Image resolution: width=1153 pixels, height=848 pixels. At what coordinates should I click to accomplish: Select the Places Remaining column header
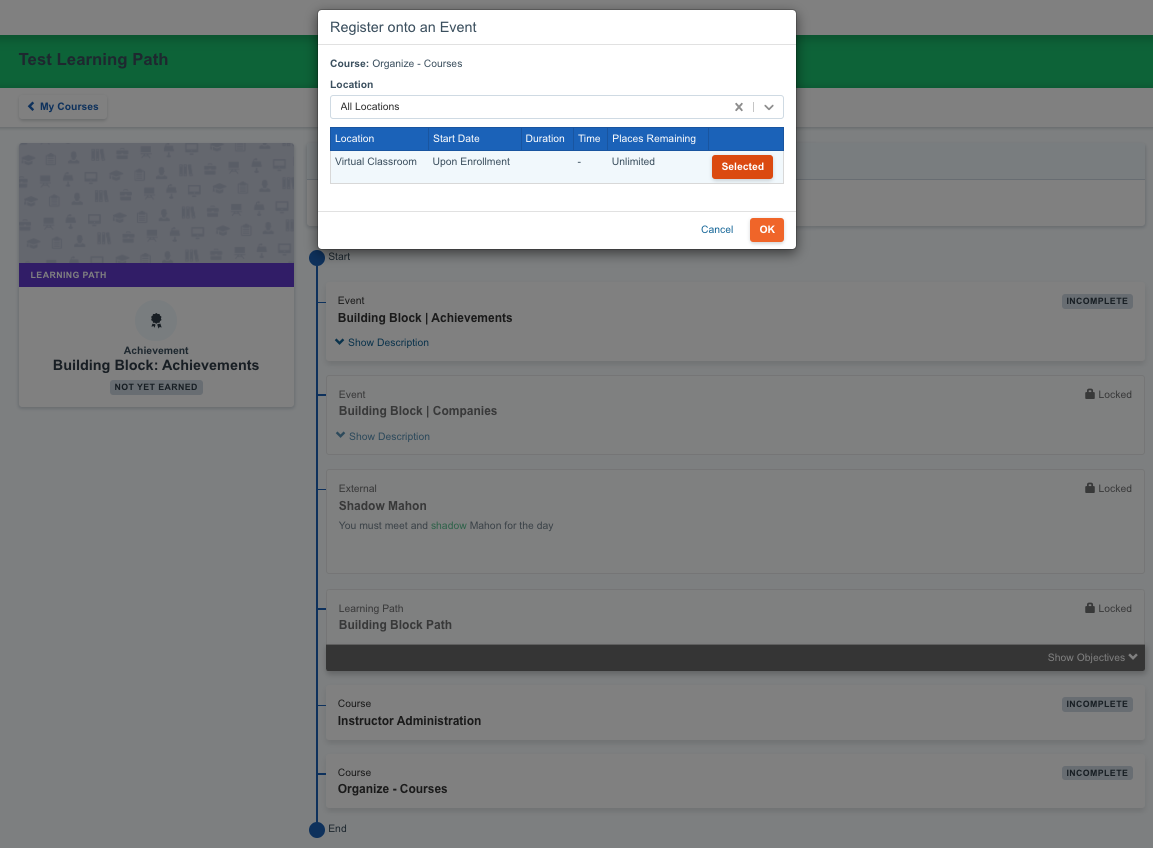655,138
